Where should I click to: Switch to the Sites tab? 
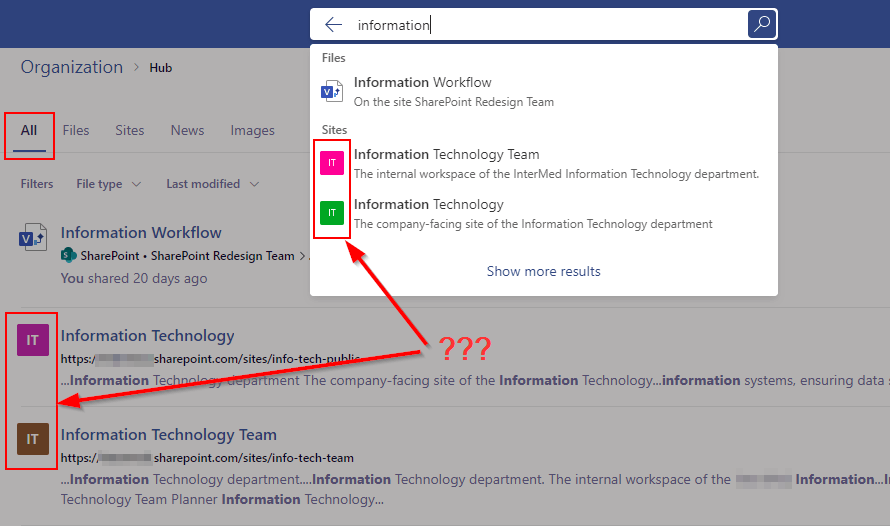point(130,131)
